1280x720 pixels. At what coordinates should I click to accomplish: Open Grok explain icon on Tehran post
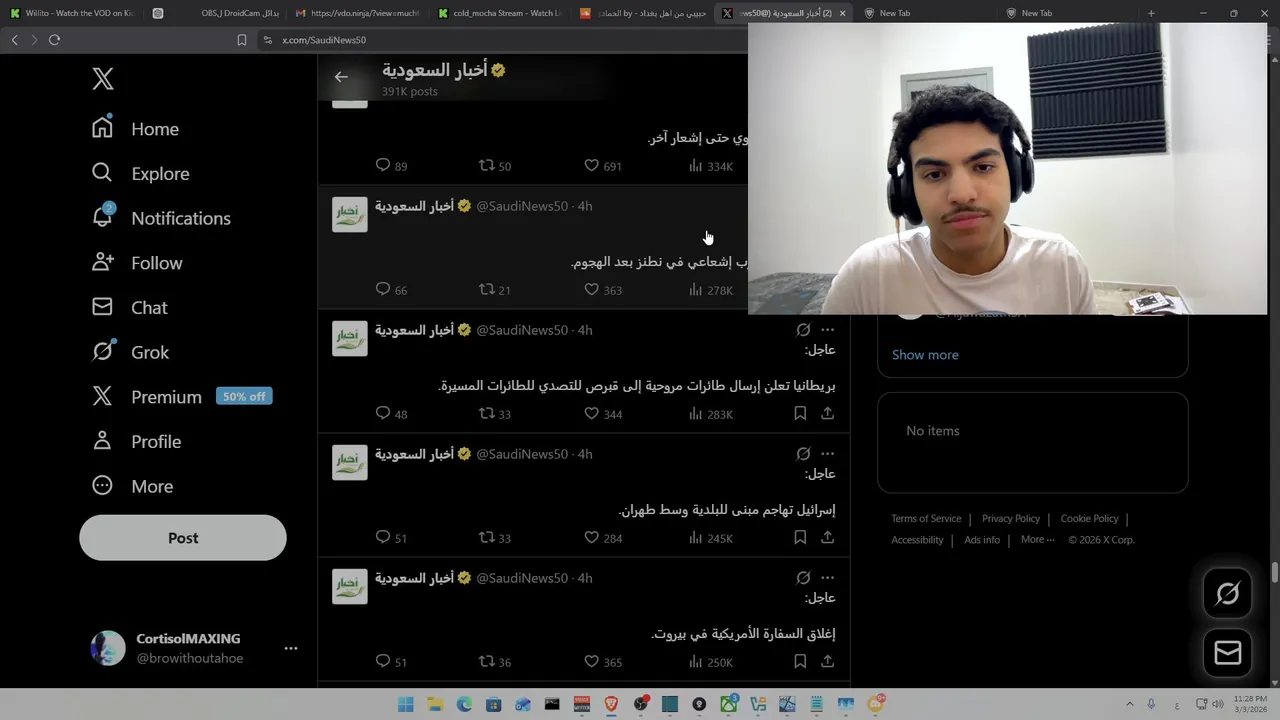coord(803,453)
